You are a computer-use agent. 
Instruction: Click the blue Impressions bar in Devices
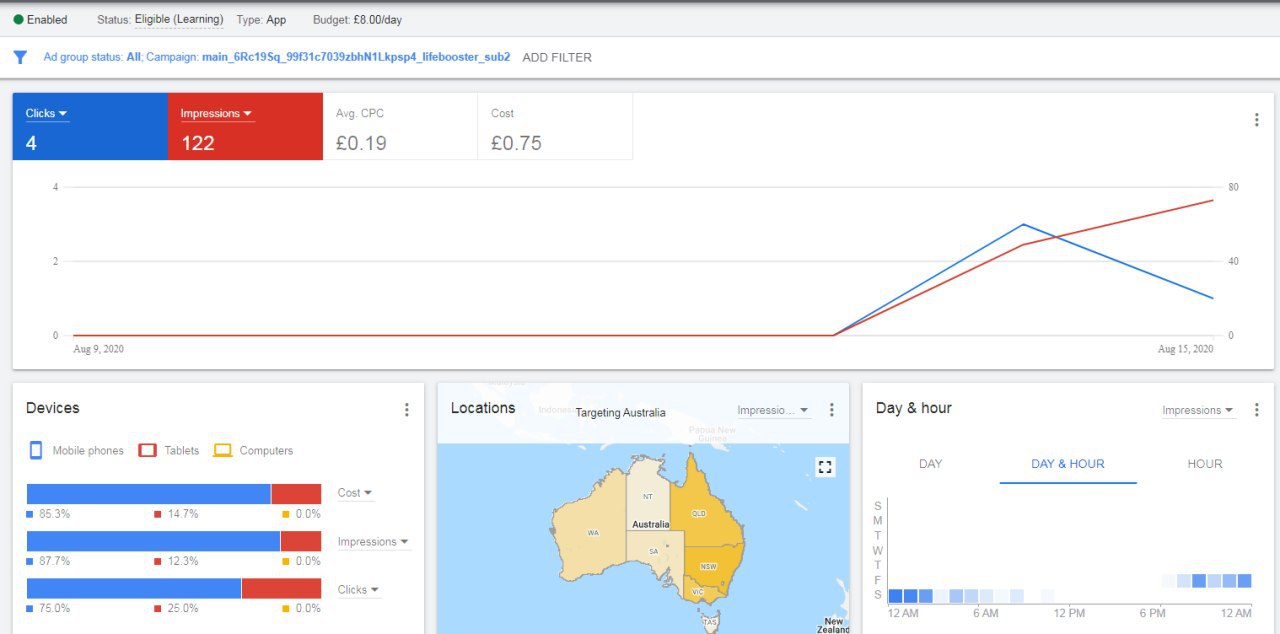click(153, 541)
